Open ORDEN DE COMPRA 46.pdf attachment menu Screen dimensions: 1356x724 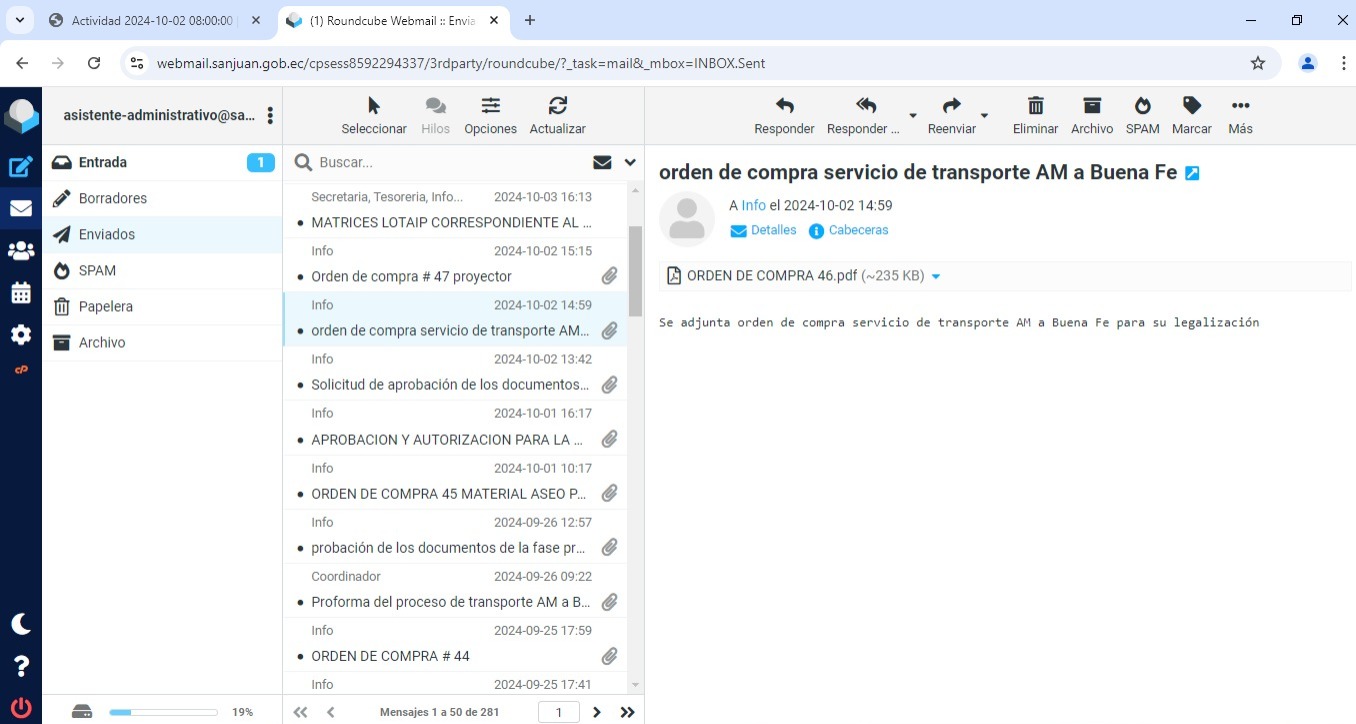click(x=936, y=277)
